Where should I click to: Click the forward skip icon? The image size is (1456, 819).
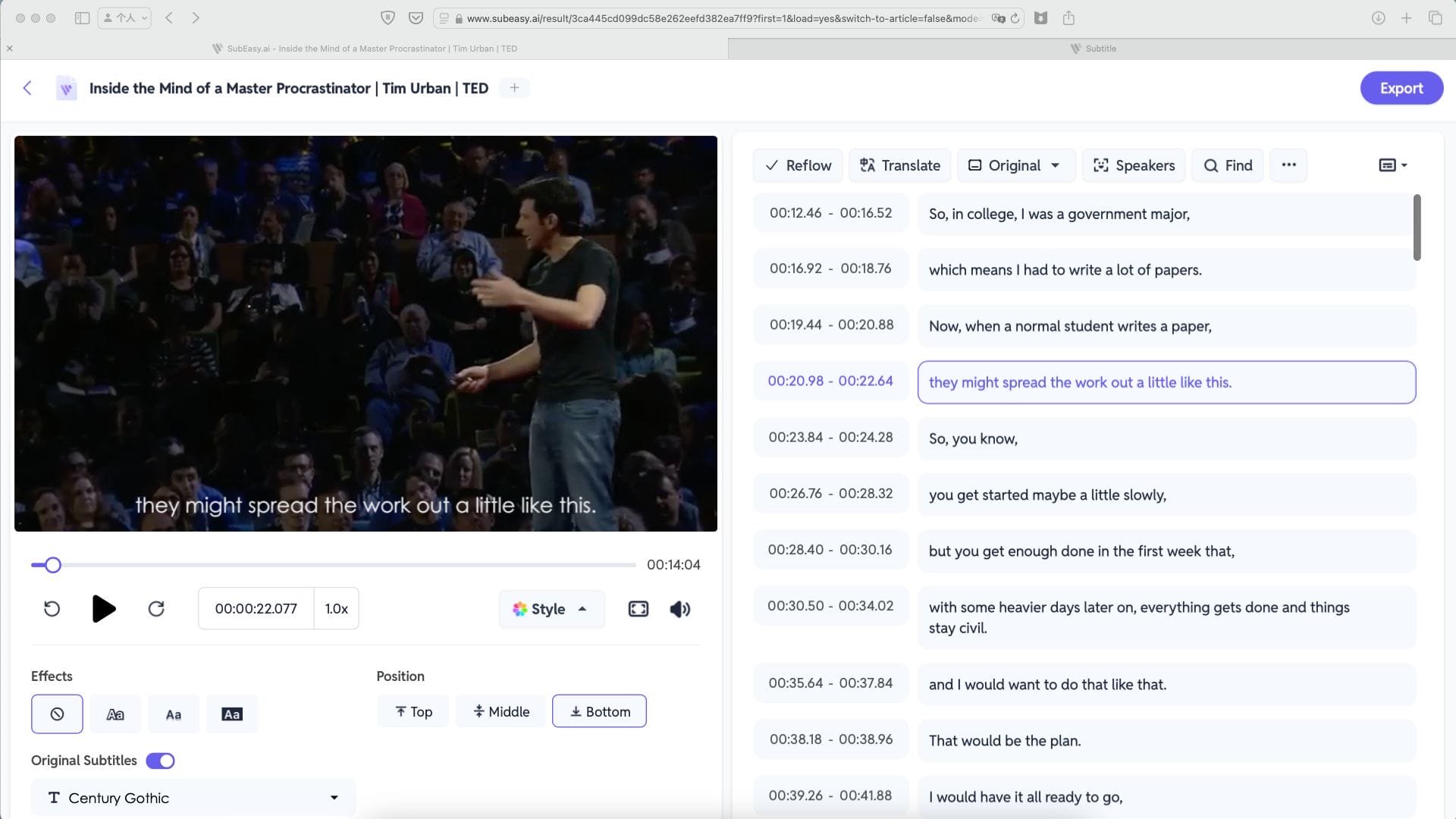pyautogui.click(x=156, y=609)
